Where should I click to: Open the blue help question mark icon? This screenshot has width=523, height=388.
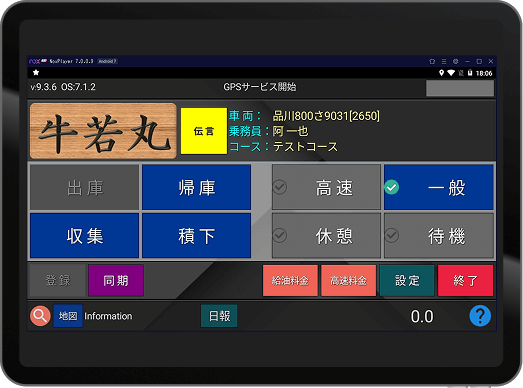click(x=480, y=316)
